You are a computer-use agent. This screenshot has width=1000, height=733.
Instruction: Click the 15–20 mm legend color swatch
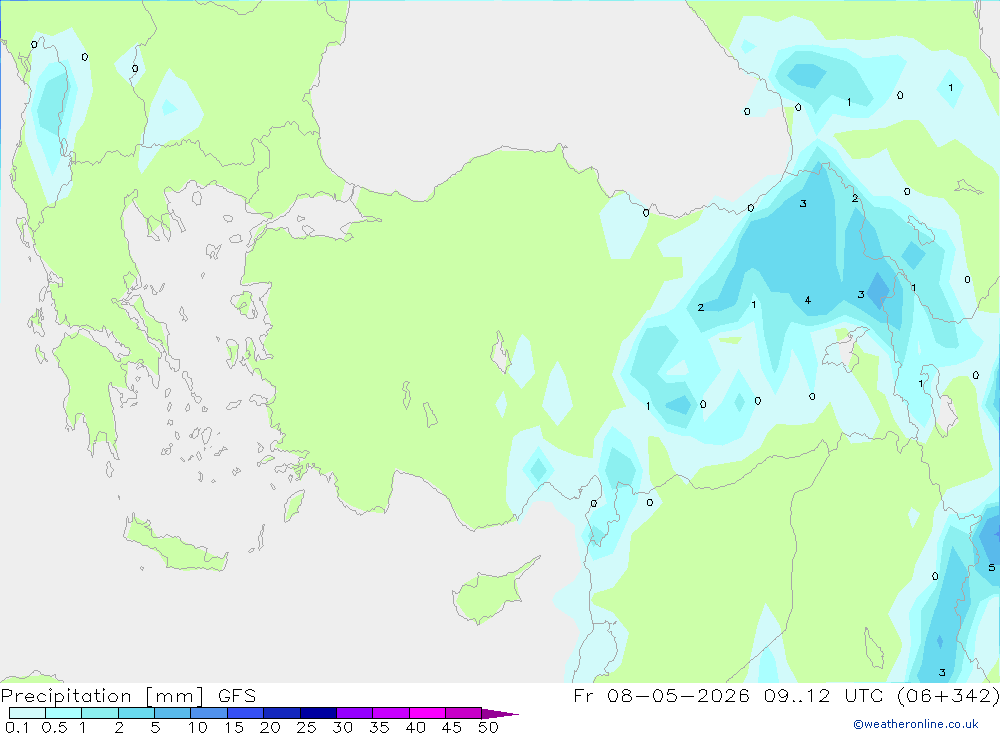point(245,713)
